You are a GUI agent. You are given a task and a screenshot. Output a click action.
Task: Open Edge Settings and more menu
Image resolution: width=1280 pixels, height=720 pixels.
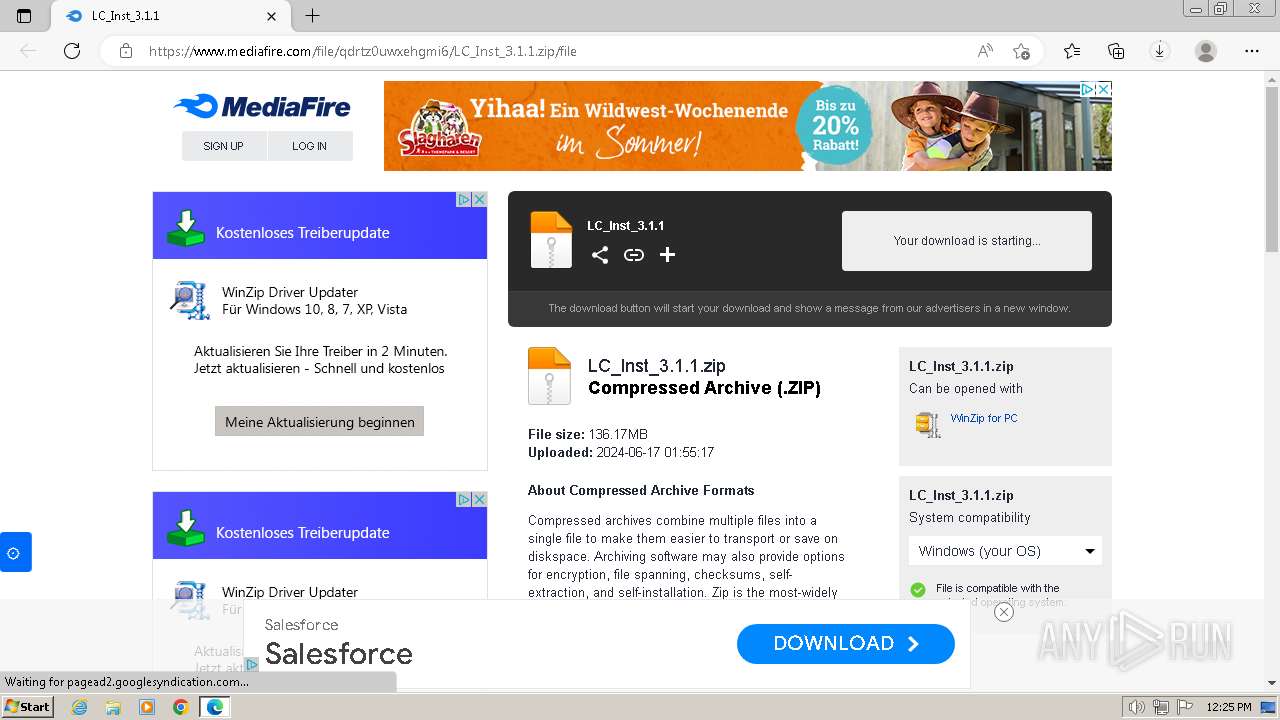[1251, 51]
